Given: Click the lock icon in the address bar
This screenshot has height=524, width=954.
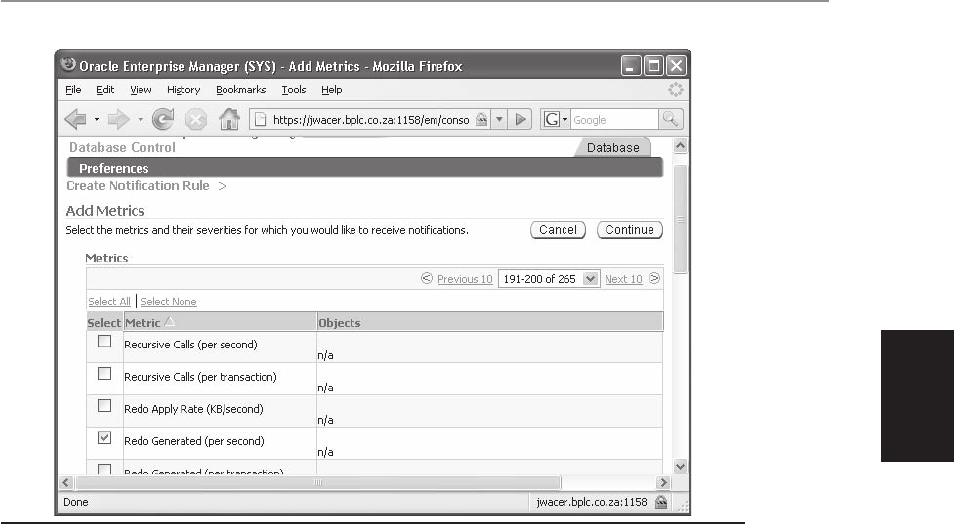Looking at the screenshot, I should point(481,119).
